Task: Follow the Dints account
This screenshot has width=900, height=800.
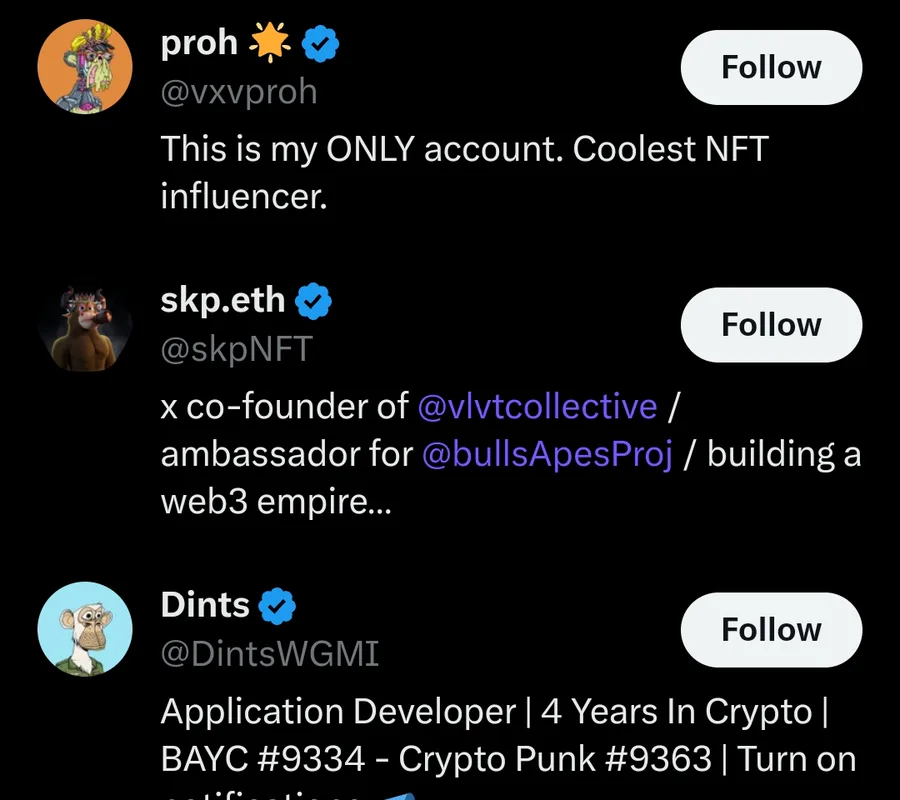Action: 771,630
